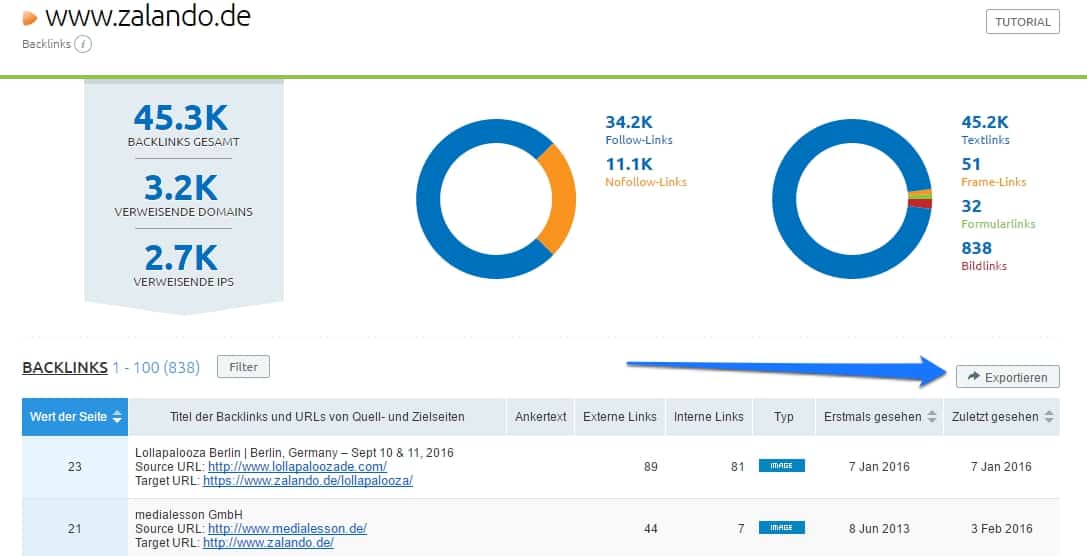Click the 89 external links value
The width and height of the screenshot is (1087, 556).
(650, 467)
